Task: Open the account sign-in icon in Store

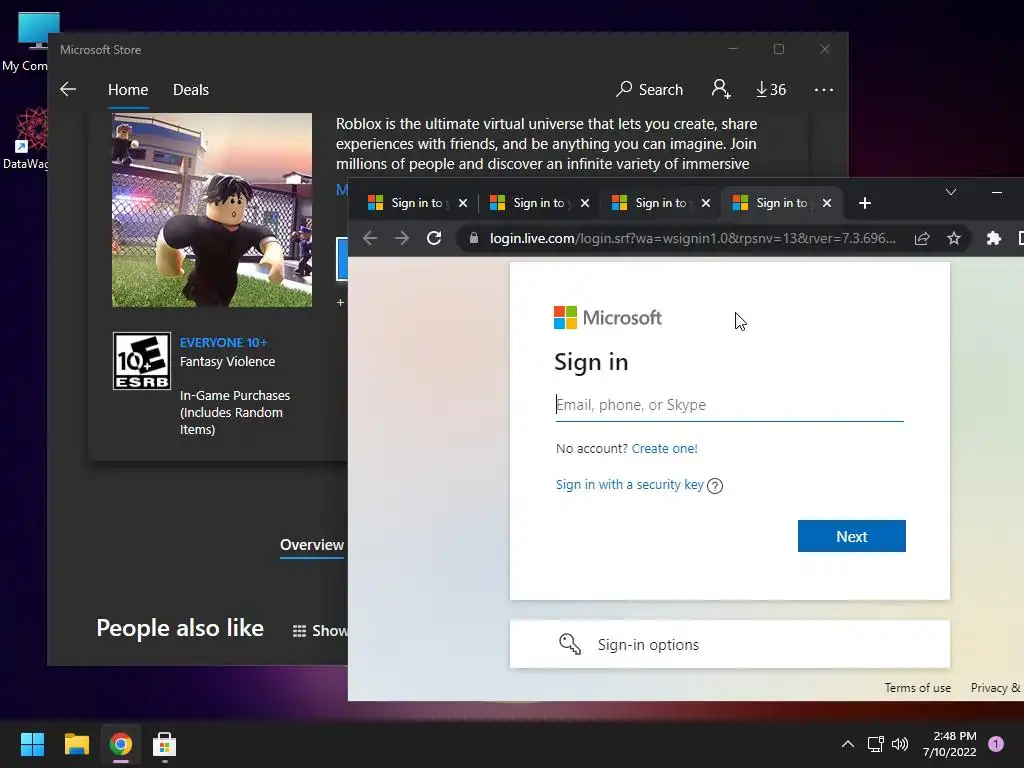Action: [x=721, y=89]
